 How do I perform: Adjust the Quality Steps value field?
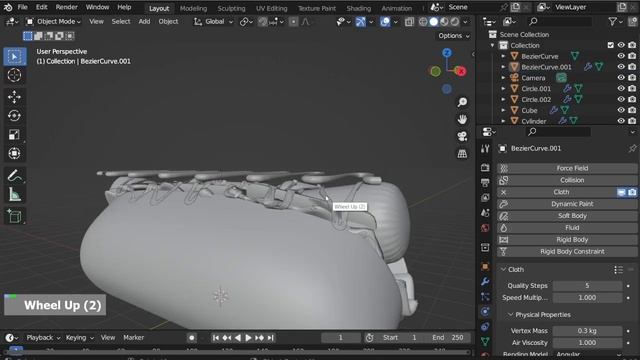(x=587, y=286)
